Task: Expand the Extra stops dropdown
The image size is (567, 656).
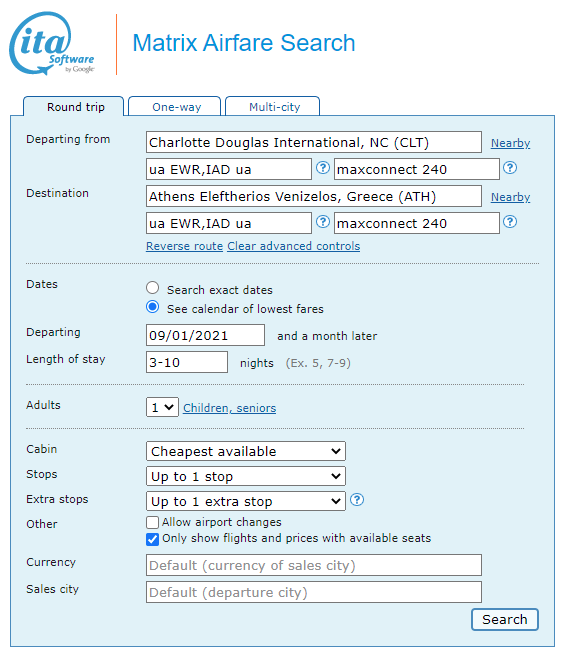Action: 246,501
